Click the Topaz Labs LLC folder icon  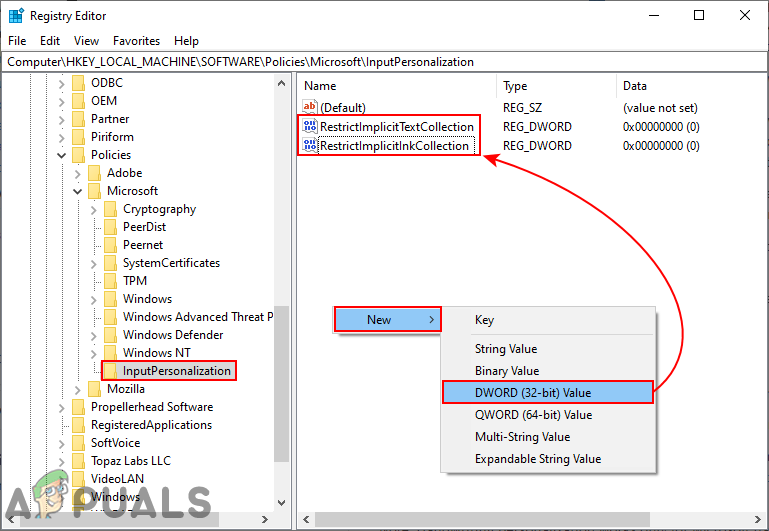[x=78, y=461]
